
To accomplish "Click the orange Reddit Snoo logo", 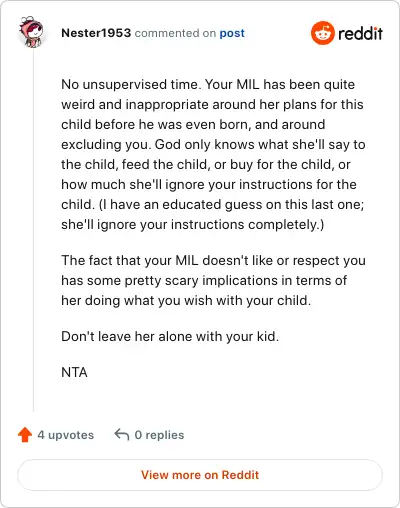I will tap(322, 33).
